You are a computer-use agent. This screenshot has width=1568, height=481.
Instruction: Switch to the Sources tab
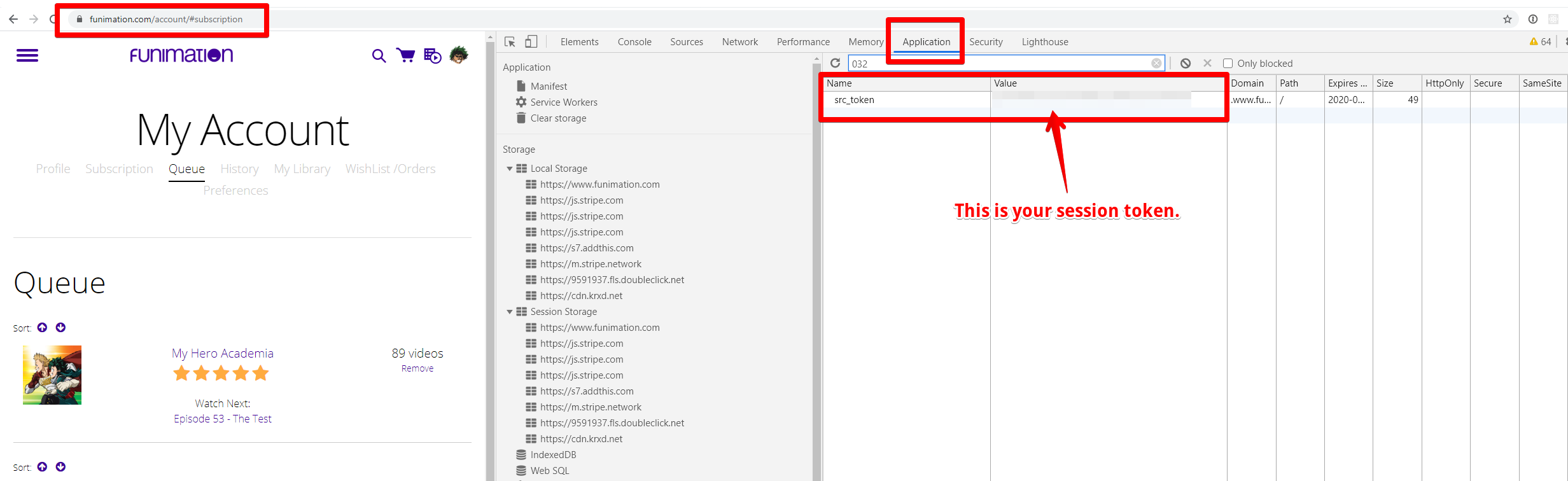tap(687, 42)
